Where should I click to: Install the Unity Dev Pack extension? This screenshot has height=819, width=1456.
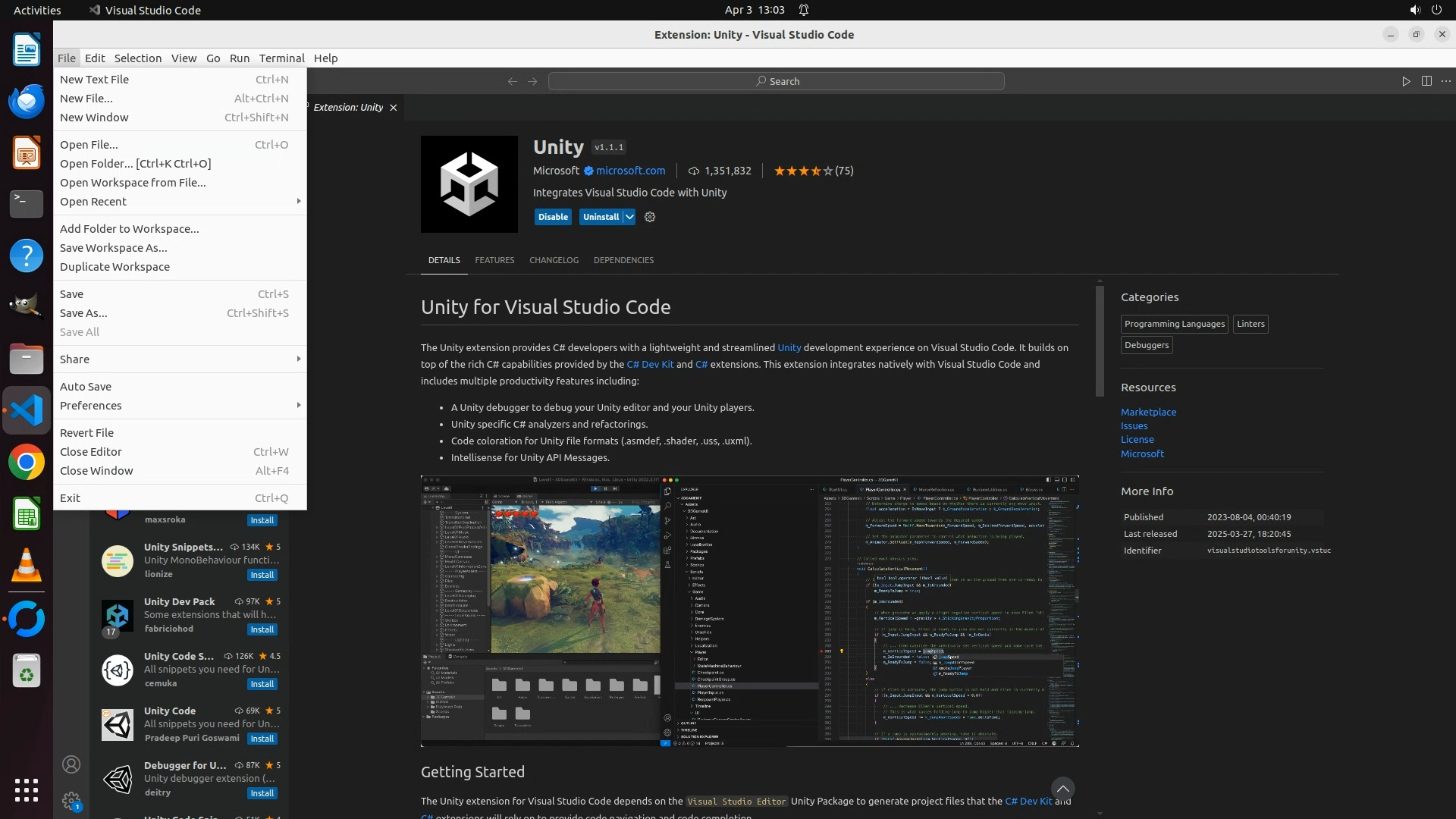pyautogui.click(x=262, y=629)
